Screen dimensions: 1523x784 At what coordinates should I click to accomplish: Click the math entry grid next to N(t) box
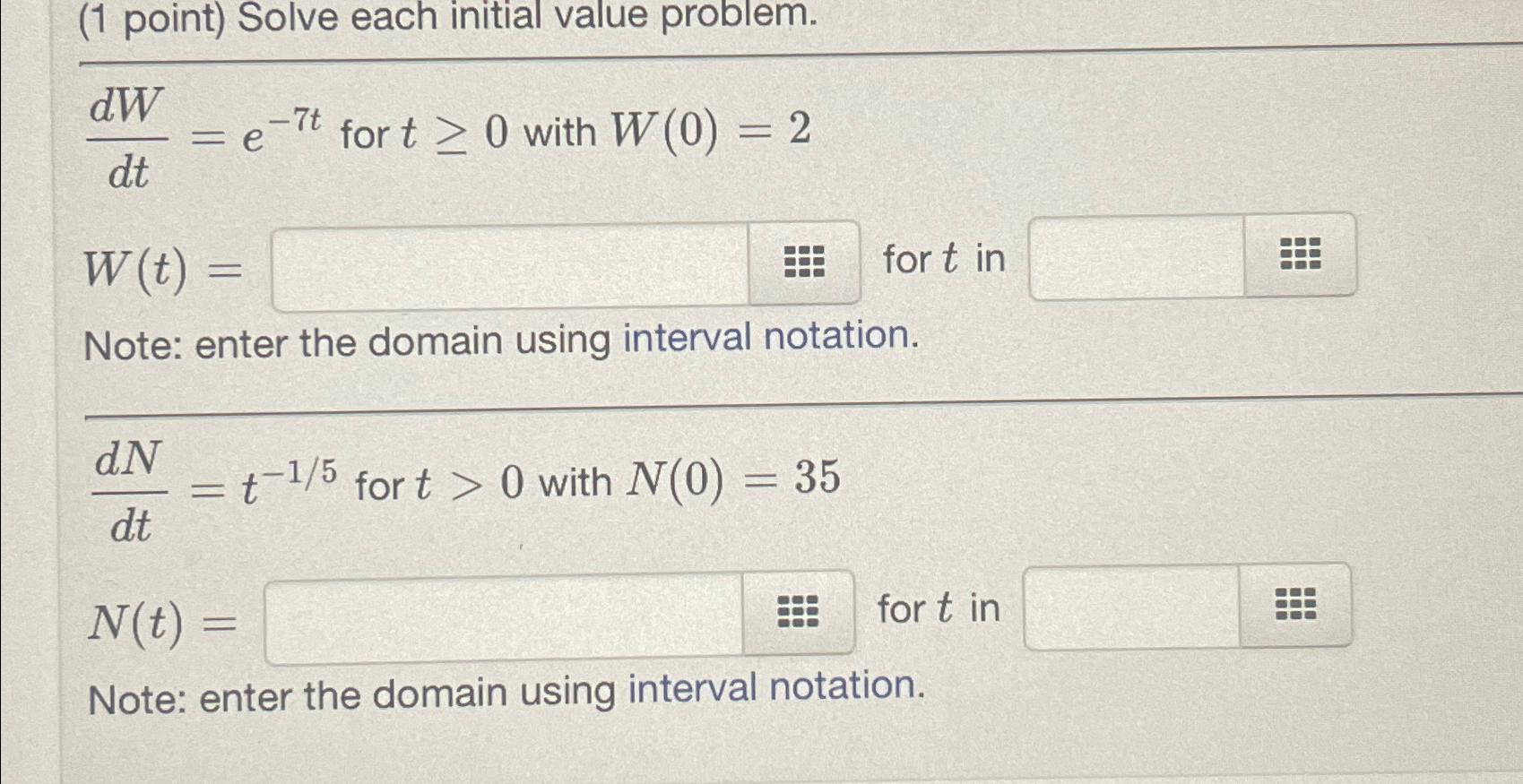pos(799,609)
